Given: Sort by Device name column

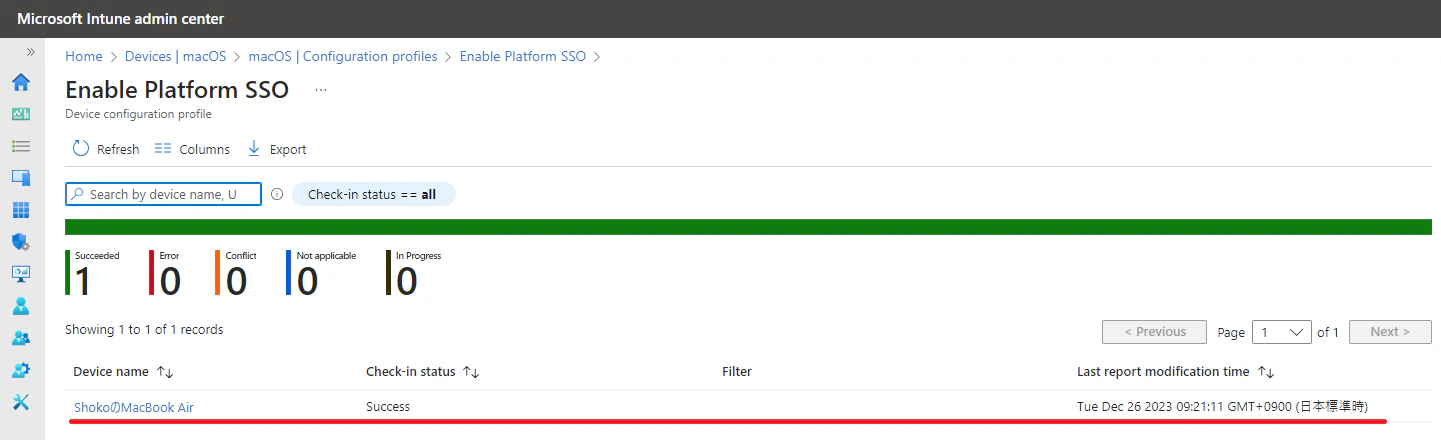Looking at the screenshot, I should pos(123,372).
